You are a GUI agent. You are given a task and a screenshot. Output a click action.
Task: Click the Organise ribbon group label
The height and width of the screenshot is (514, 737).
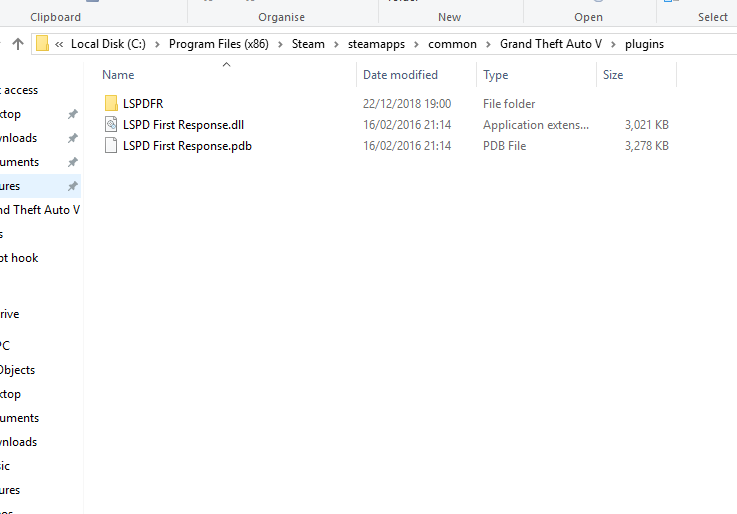282,17
